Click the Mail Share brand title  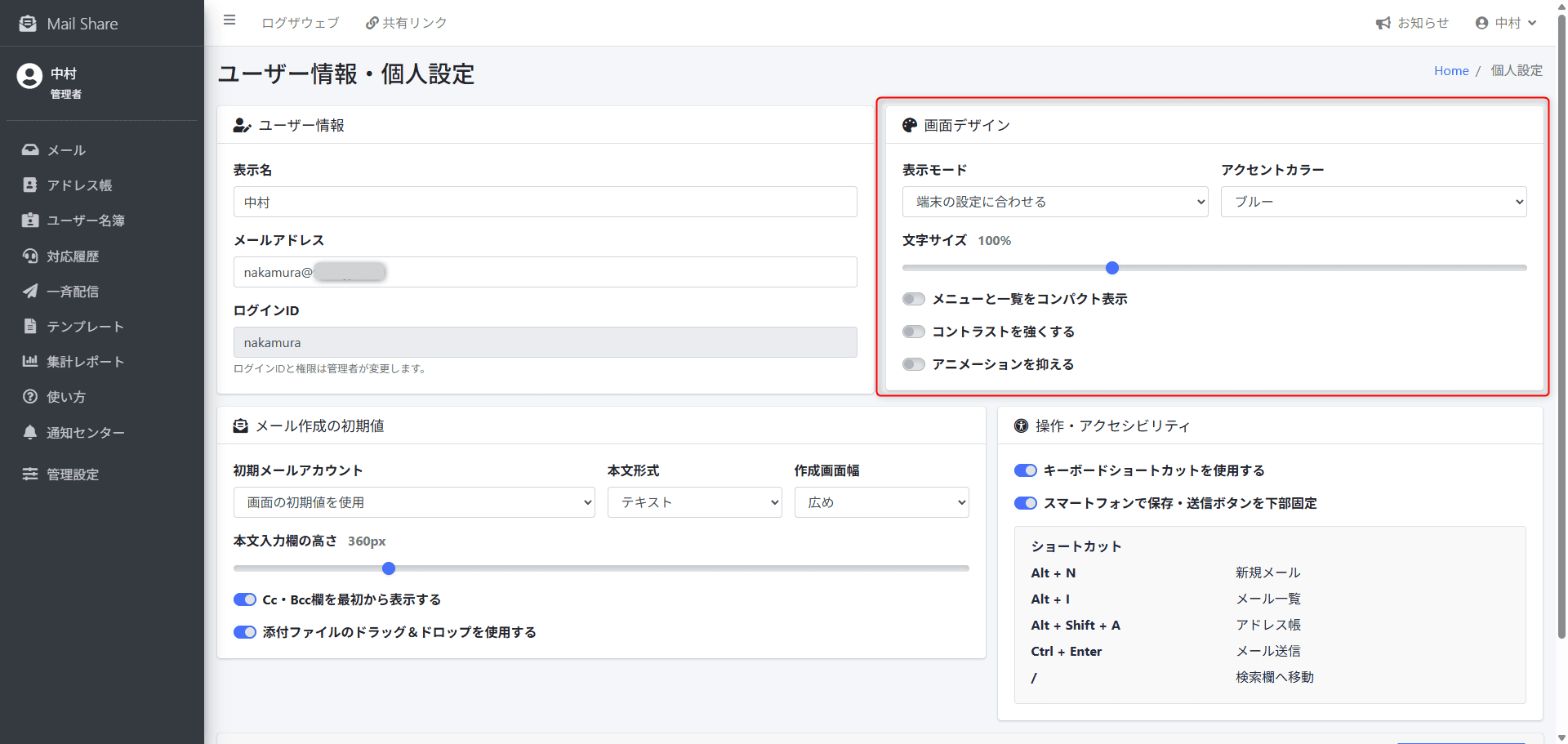tap(82, 24)
